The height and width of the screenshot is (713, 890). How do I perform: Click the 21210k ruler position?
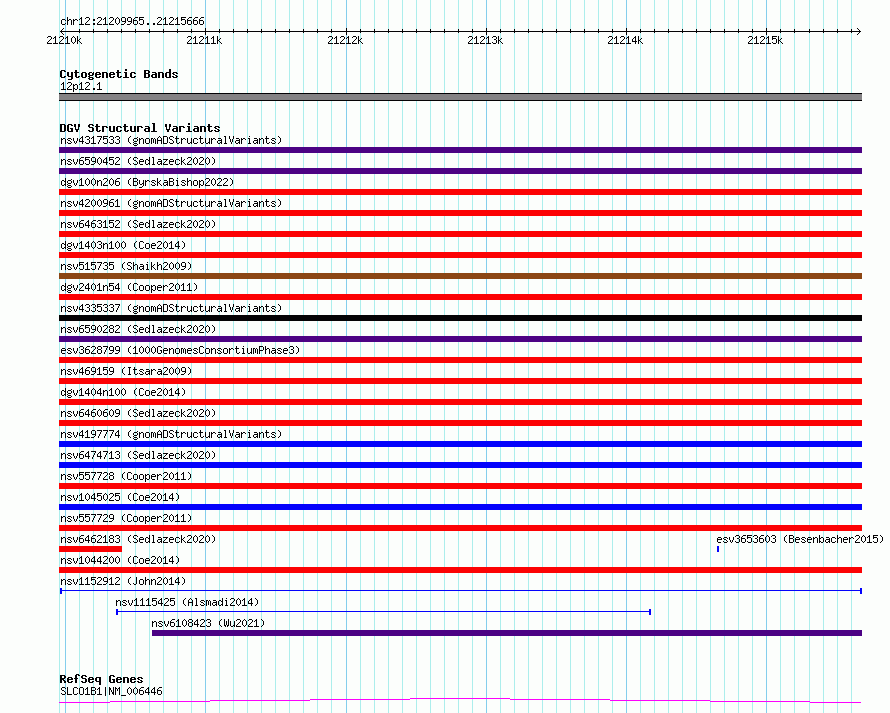(64, 40)
